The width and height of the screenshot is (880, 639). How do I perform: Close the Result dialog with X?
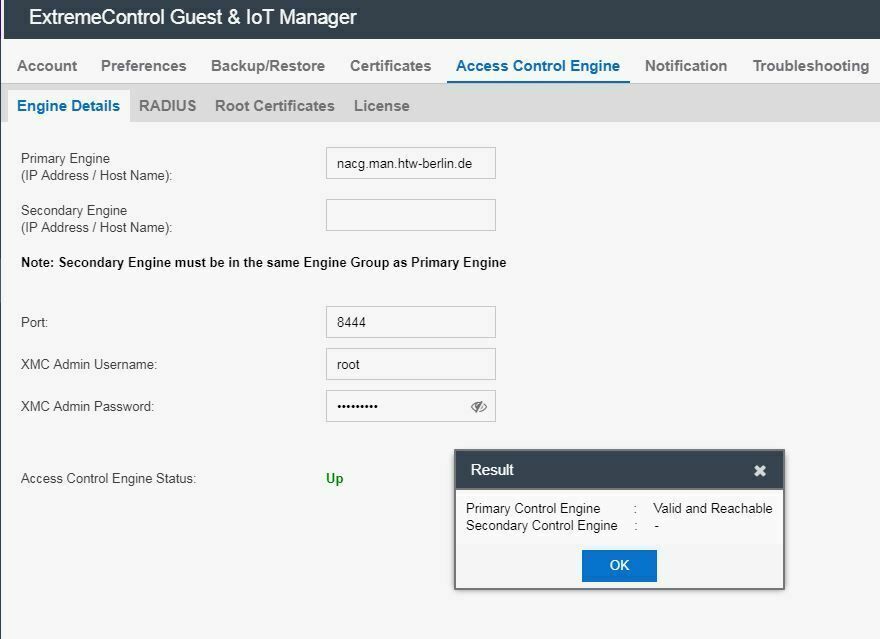(x=760, y=470)
